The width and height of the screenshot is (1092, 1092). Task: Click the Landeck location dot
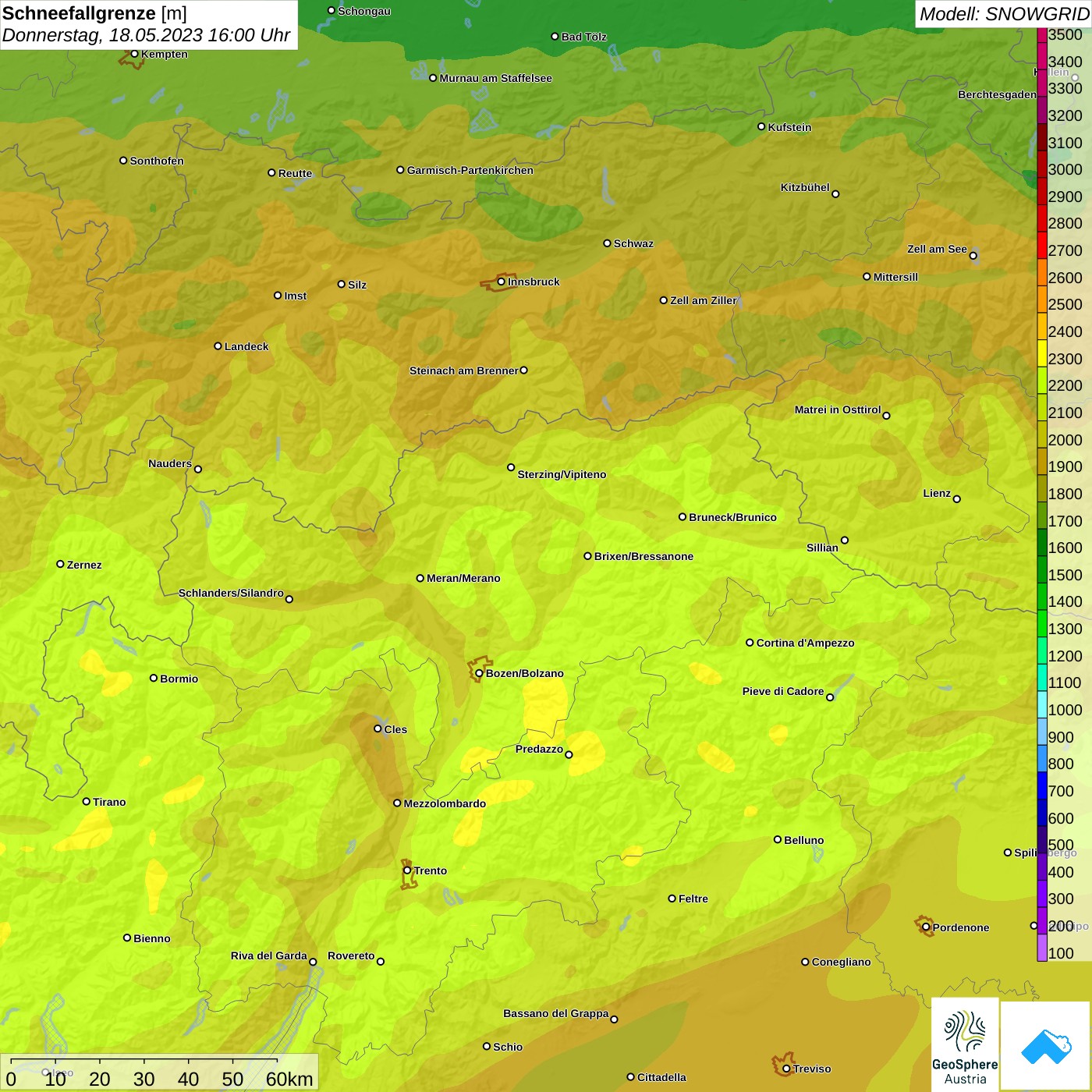point(218,346)
